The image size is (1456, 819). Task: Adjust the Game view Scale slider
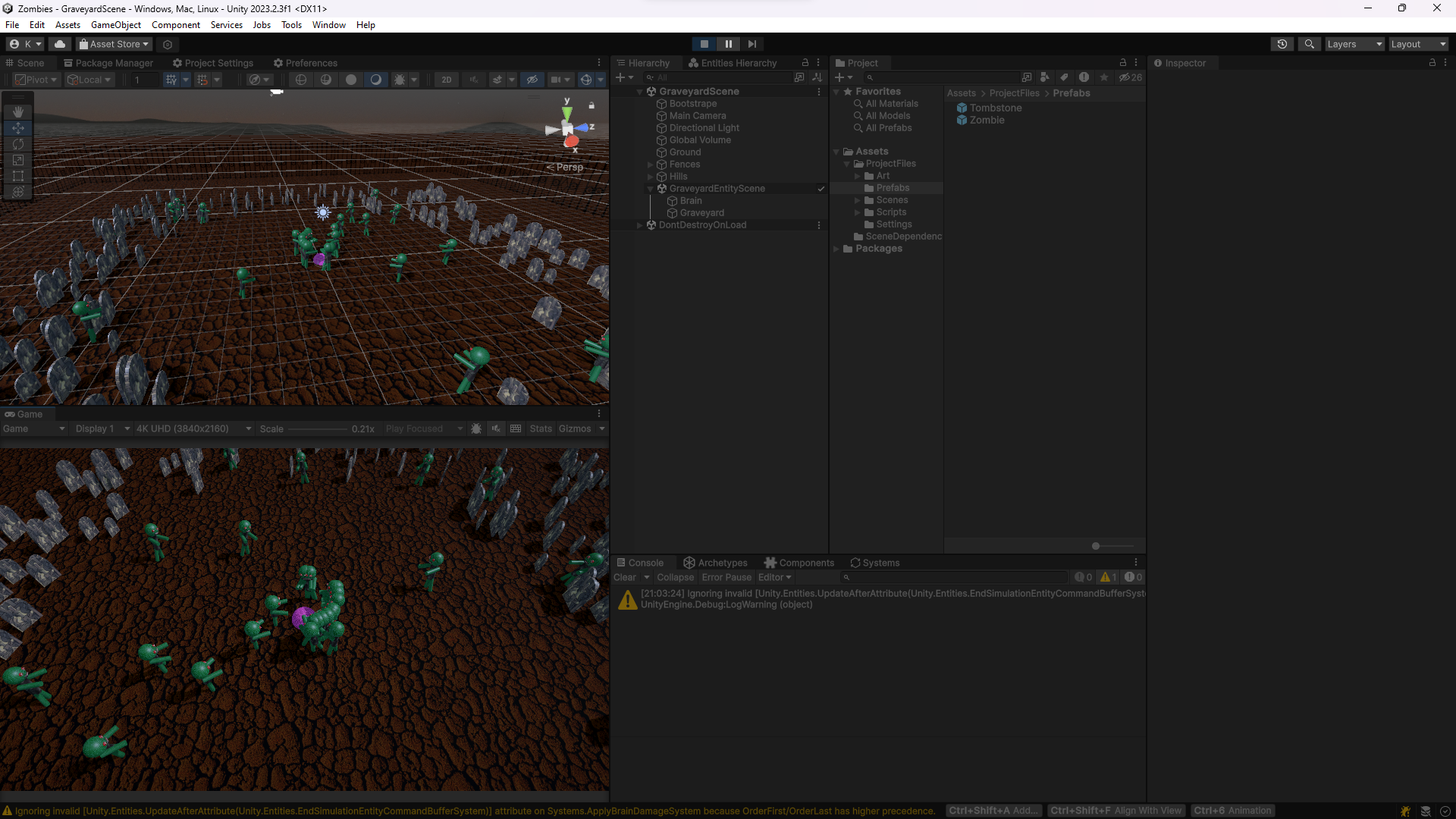[318, 429]
